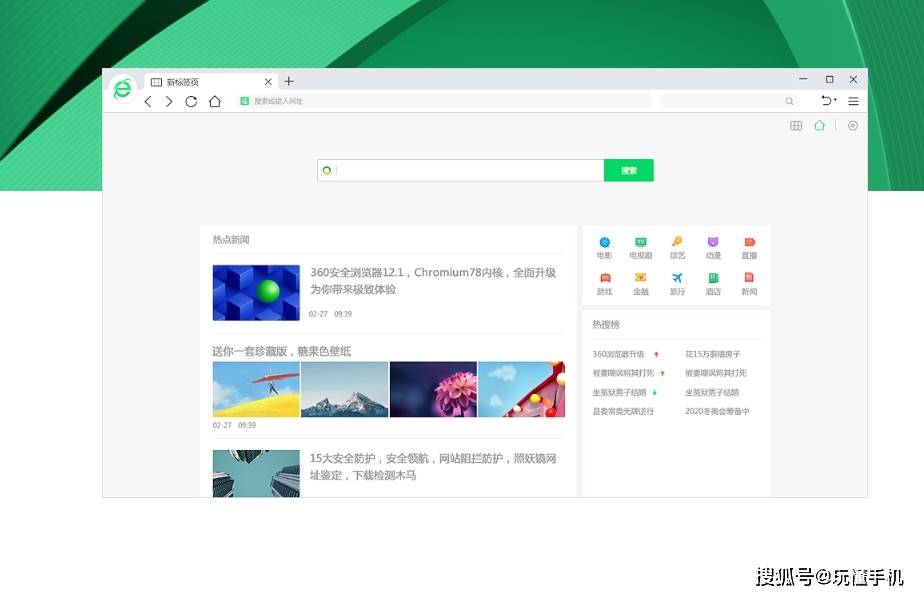Screen dimensions: 924x597
Task: Click the pink flower wallpaper thumbnail
Action: click(x=433, y=390)
